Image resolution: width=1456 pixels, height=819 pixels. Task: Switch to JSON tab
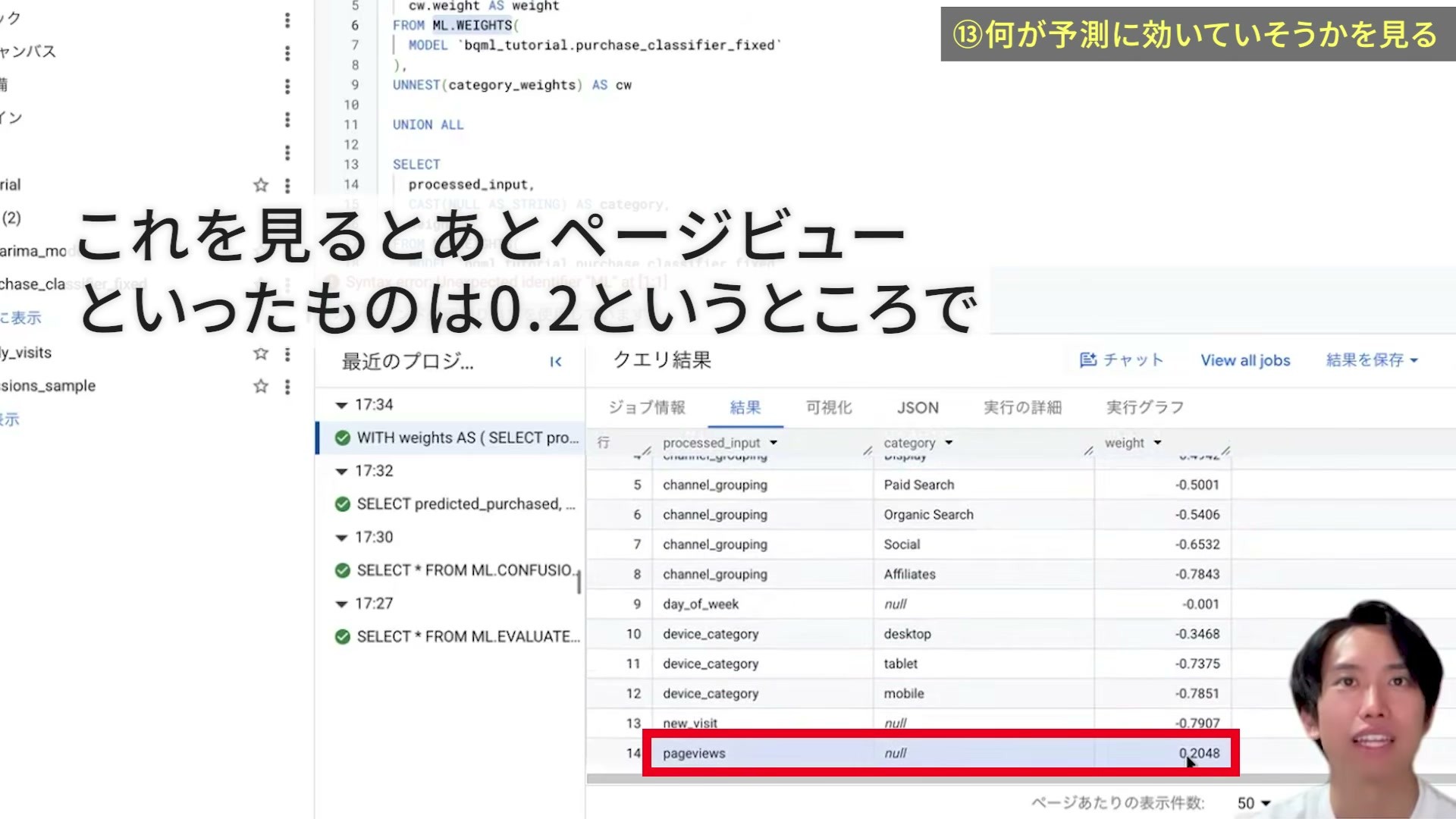tap(918, 408)
